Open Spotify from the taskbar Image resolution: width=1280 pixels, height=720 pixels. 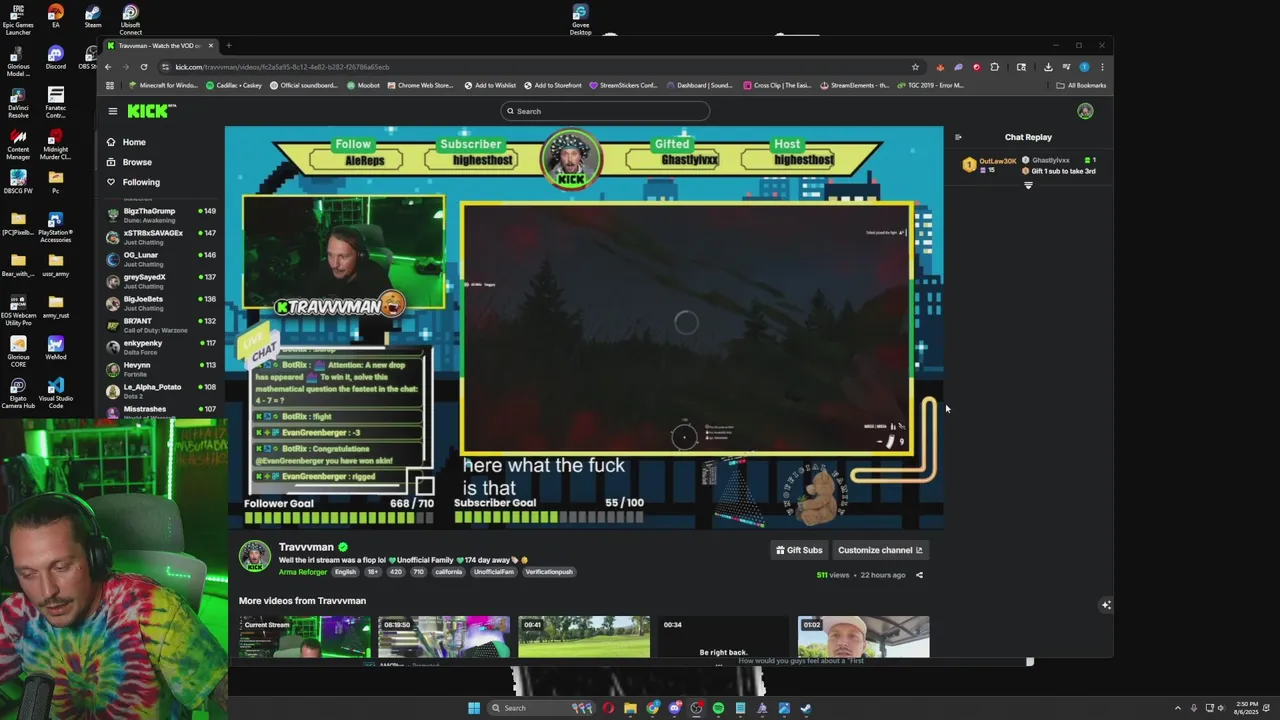718,708
